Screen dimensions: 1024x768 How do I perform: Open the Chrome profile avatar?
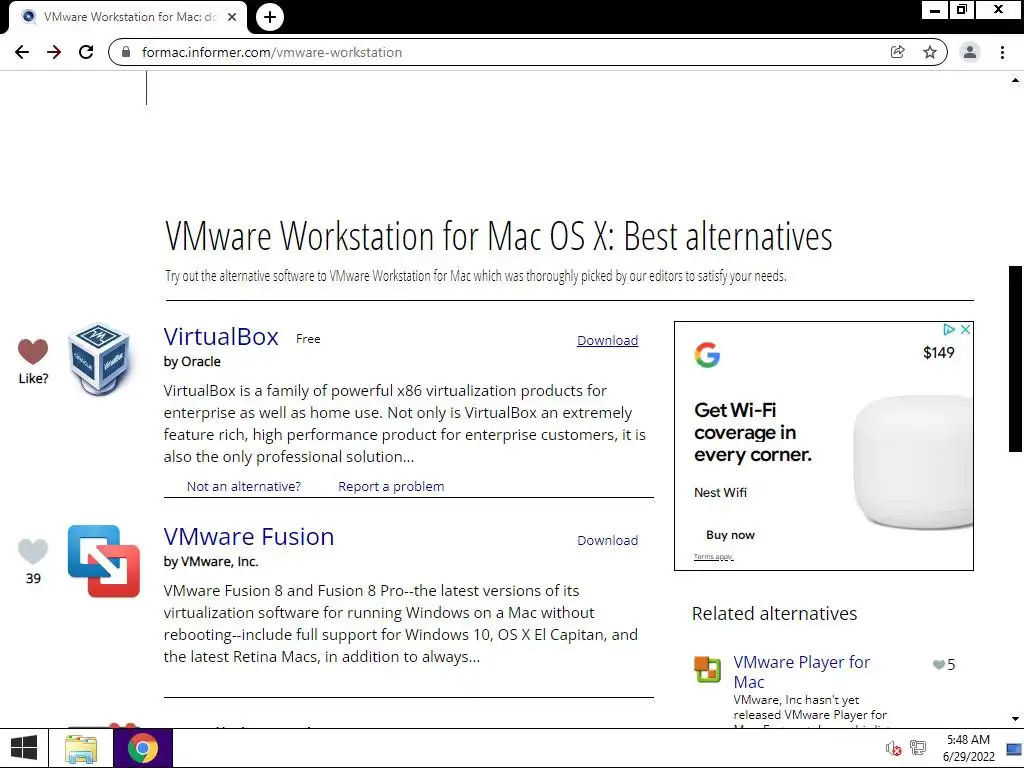(970, 52)
